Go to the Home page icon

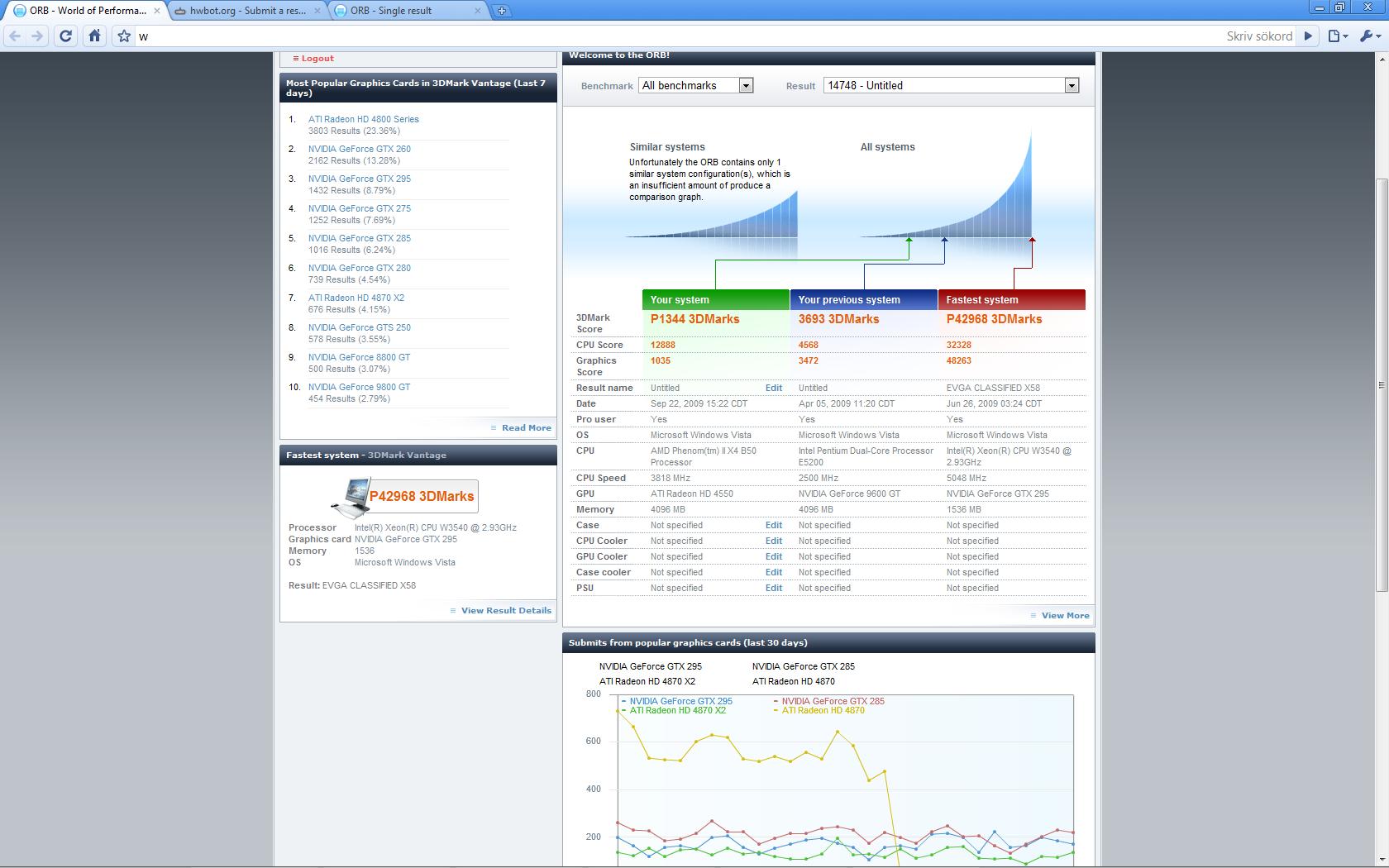[x=94, y=36]
